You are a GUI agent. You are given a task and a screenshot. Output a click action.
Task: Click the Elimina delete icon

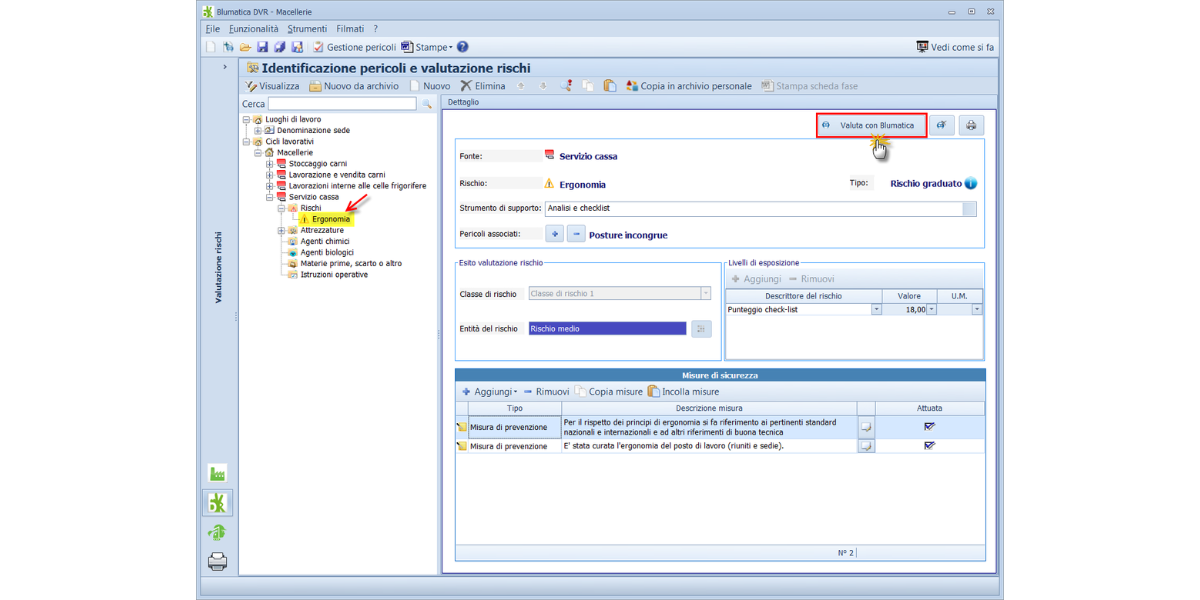click(x=466, y=86)
